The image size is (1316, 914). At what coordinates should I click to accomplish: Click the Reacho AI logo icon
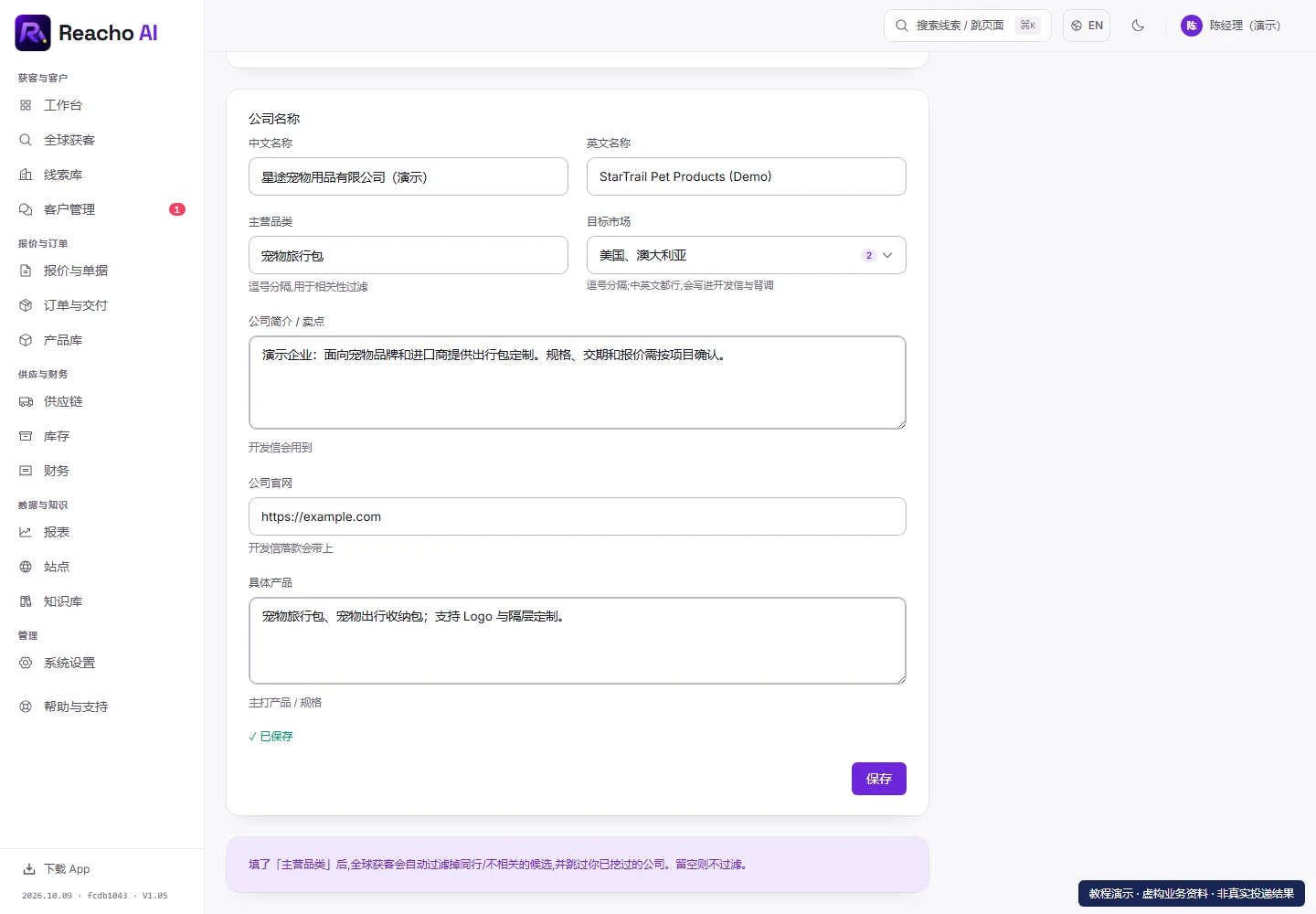pyautogui.click(x=33, y=33)
